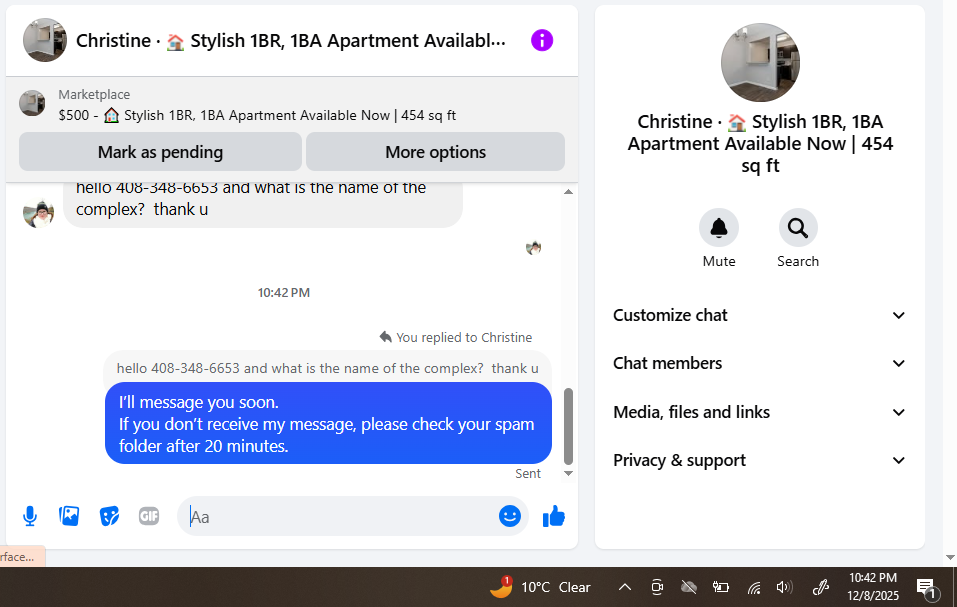Open weather widget 10°C Clear in taskbar
The image size is (957, 607).
pos(541,587)
